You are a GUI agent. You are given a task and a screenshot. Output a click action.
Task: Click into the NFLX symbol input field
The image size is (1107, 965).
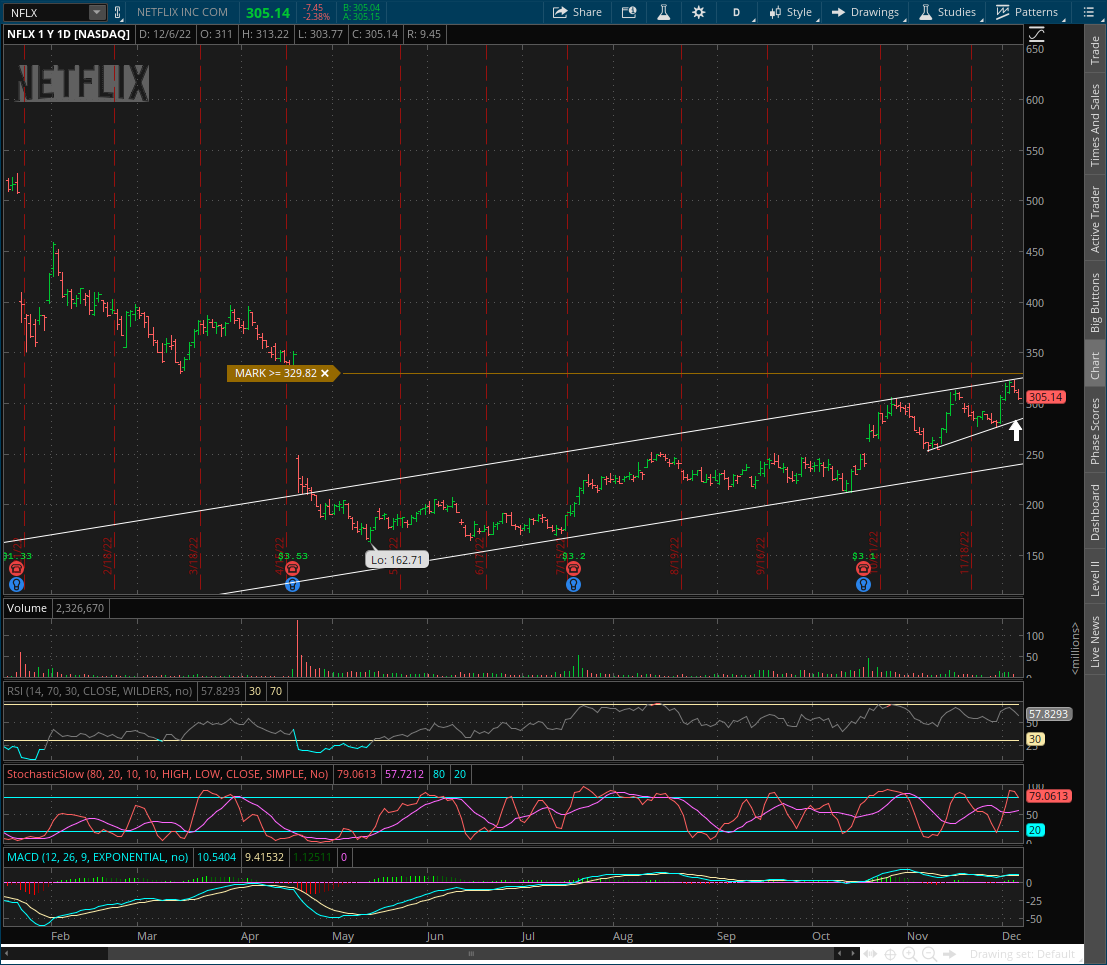(x=47, y=12)
